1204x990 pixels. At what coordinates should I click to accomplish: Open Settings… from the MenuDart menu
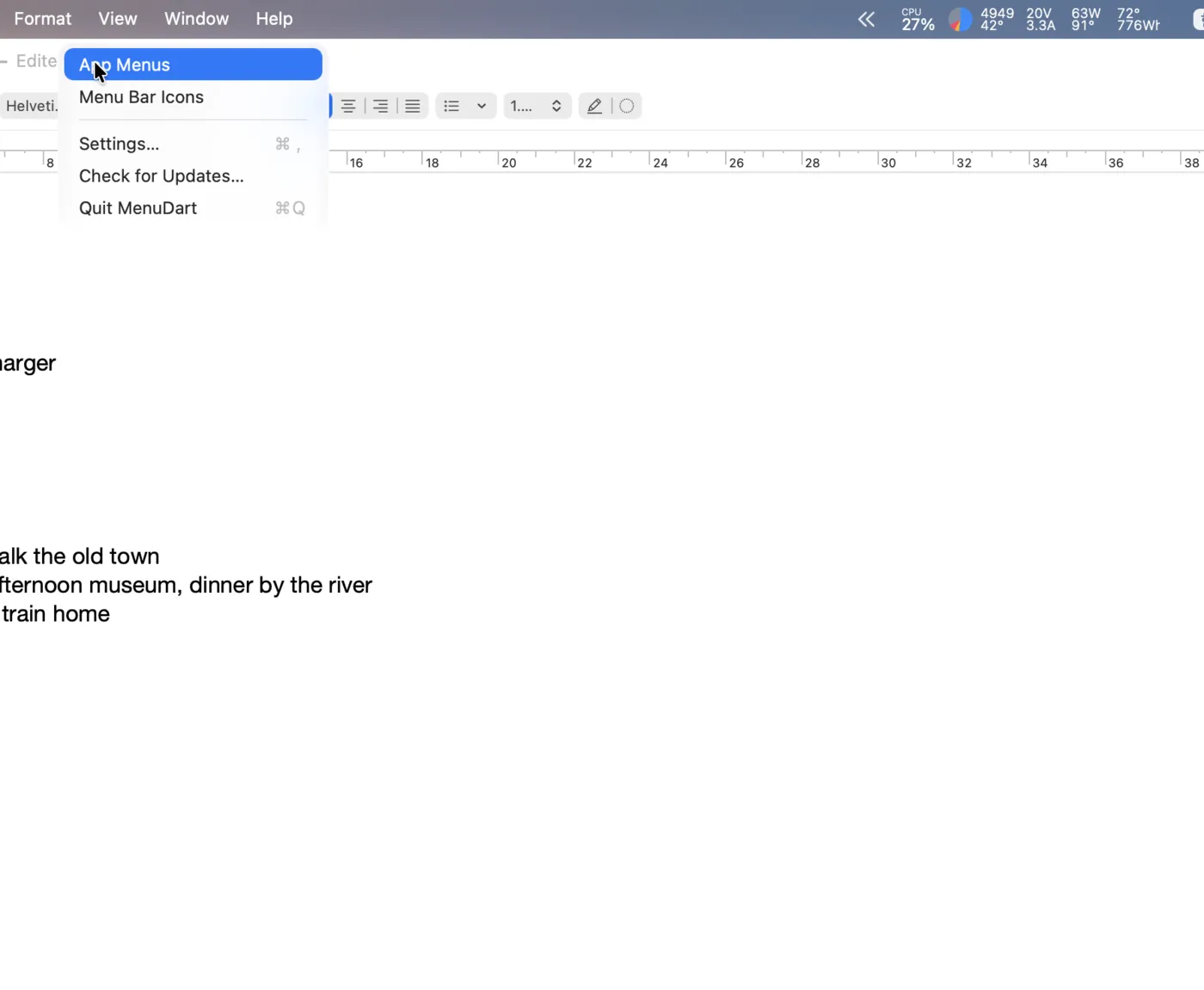coord(193,144)
